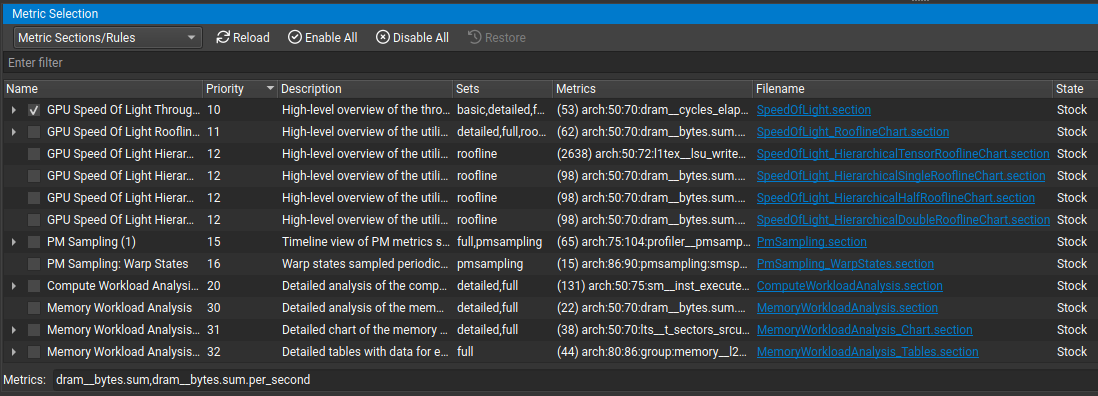
Task: Check the HierarchicalSingleRooflineChart row checkbox
Action: click(34, 176)
